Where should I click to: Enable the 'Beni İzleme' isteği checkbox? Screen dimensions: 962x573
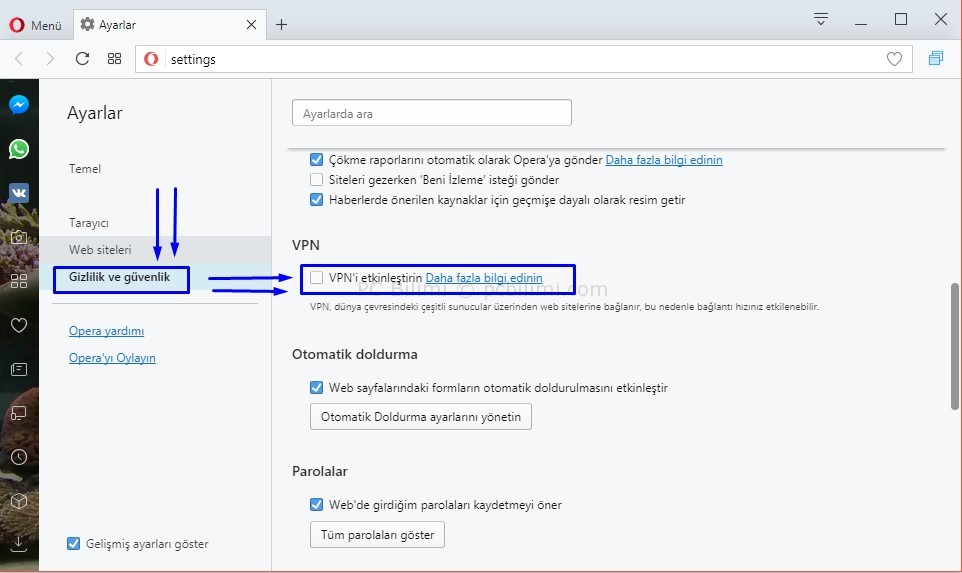tap(317, 180)
